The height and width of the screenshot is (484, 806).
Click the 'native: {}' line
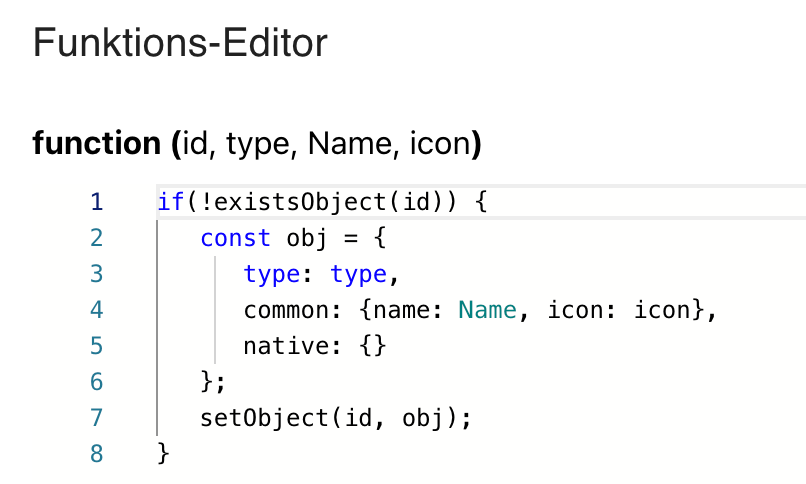coord(314,346)
